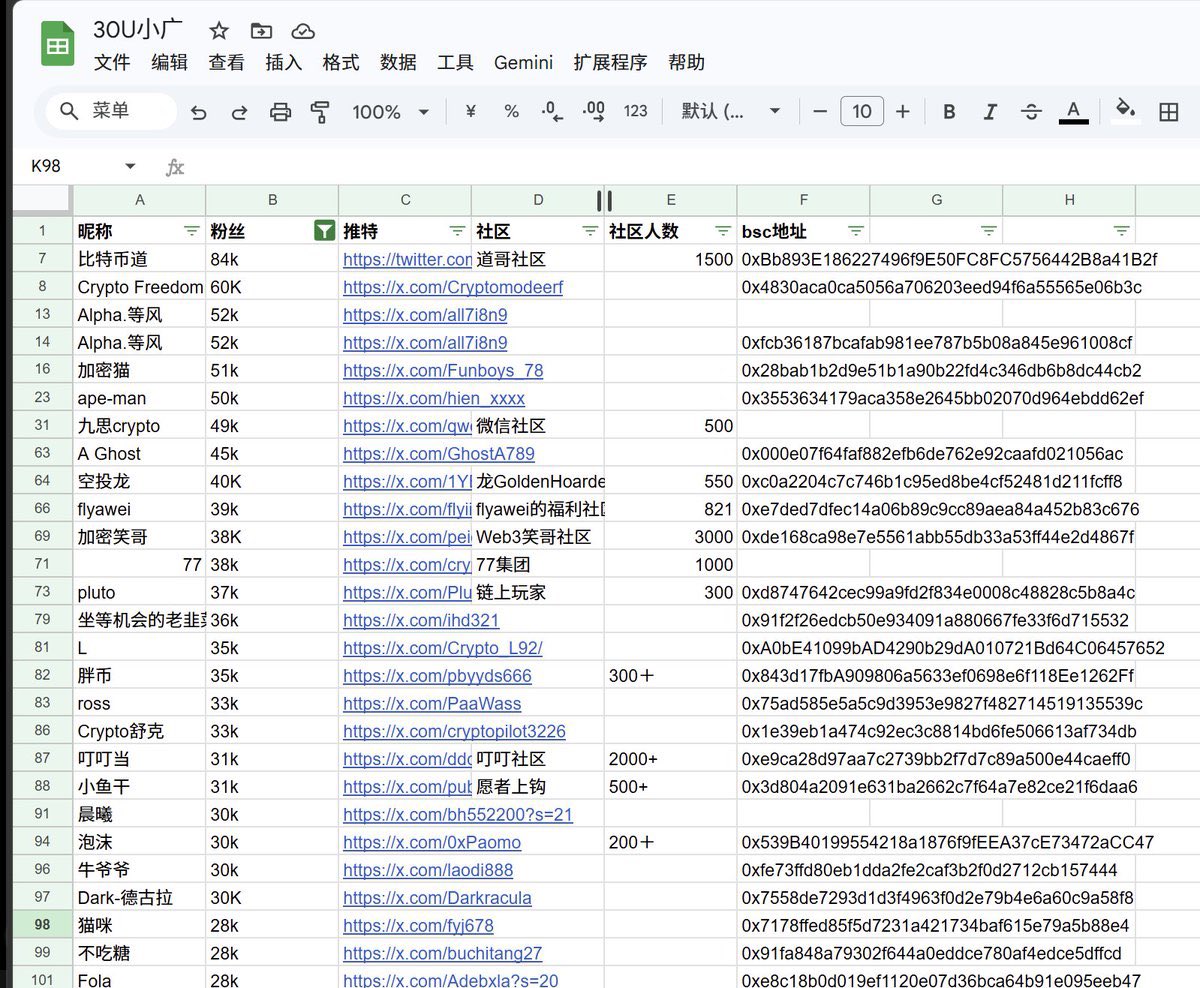Open more number formats (123)

pyautogui.click(x=636, y=112)
